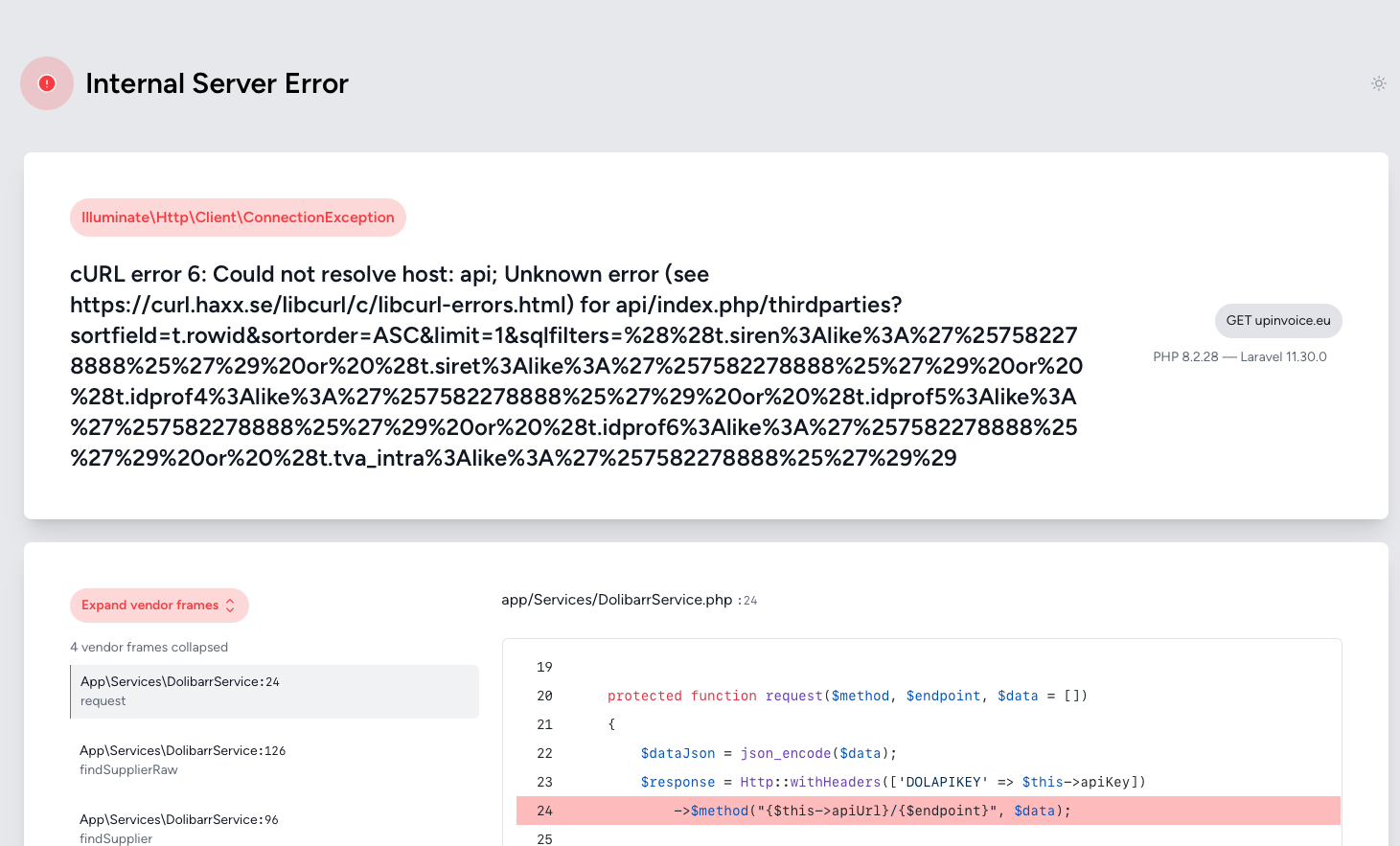Click code line 20 function declaration

tap(847, 696)
